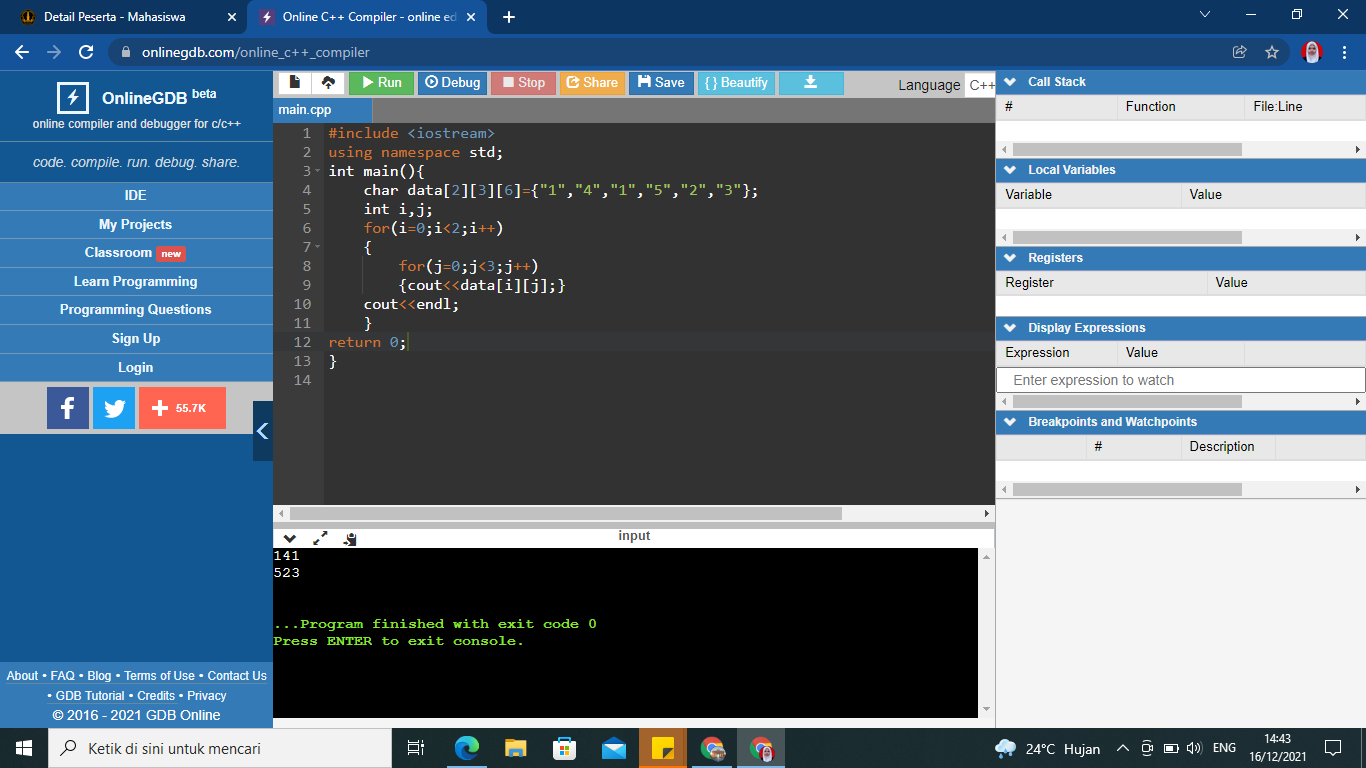Share on Twitter icon in sidebar
1366x768 pixels.
point(114,408)
